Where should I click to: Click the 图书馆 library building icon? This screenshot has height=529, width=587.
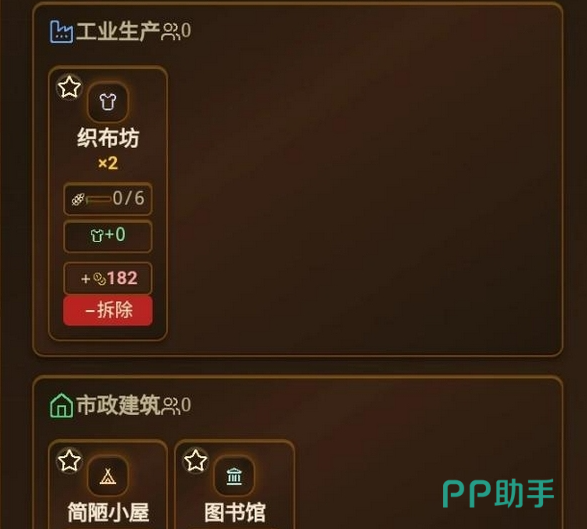click(x=234, y=476)
